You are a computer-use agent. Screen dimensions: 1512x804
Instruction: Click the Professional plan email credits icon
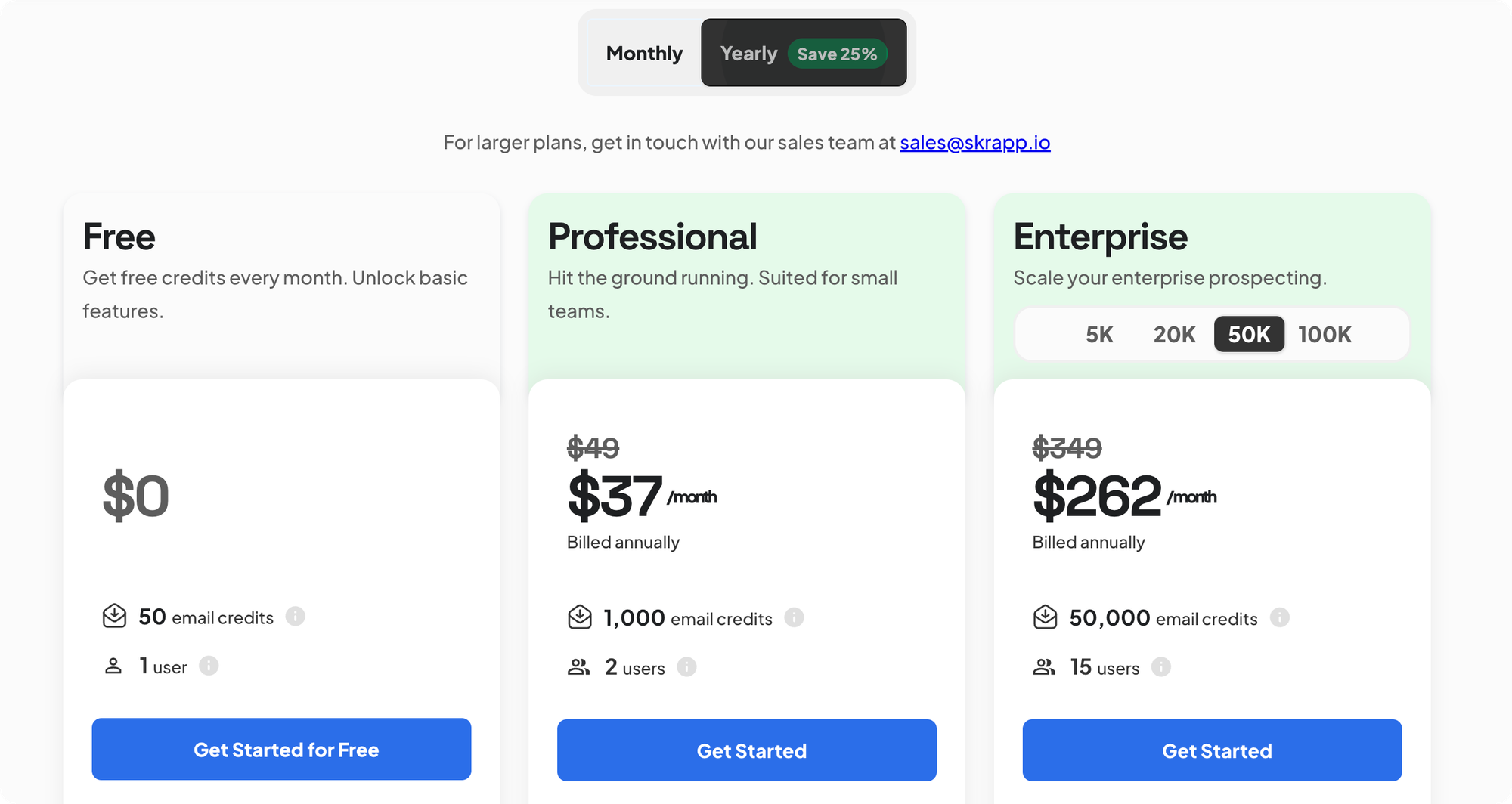click(580, 617)
